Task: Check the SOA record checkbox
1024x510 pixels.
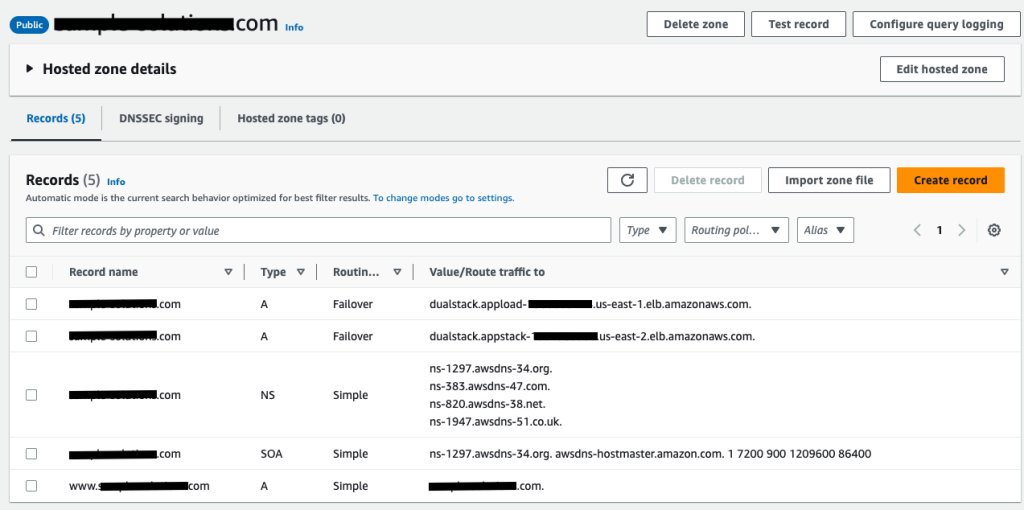Action: [31, 454]
